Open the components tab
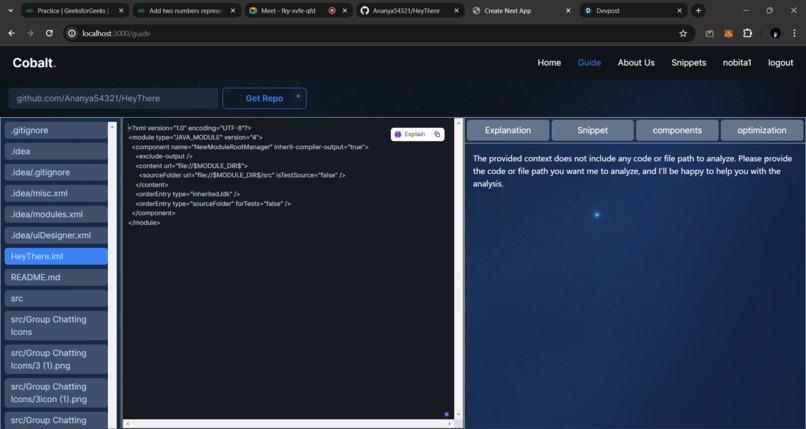Screen dimensions: 806x429 pos(677,130)
